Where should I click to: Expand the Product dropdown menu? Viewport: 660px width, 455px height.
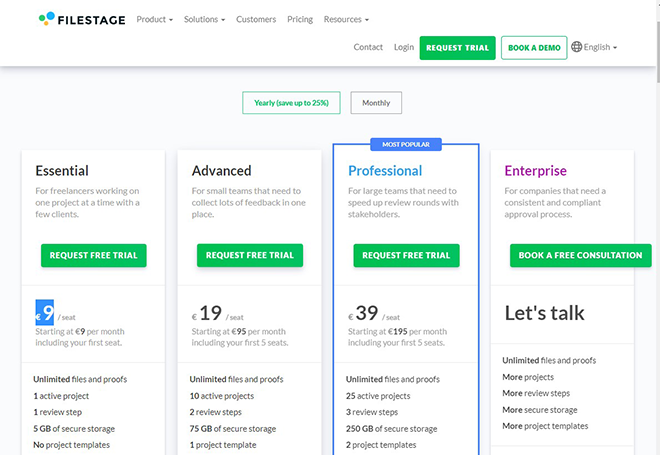pyautogui.click(x=154, y=19)
